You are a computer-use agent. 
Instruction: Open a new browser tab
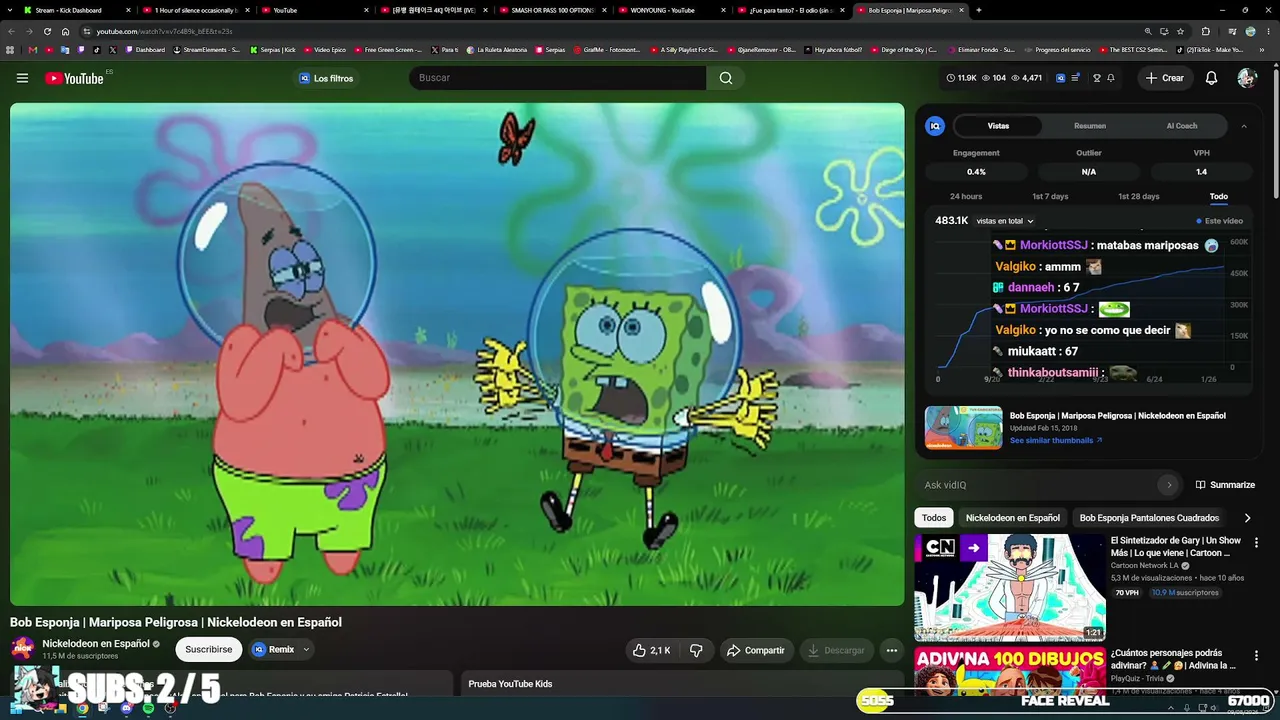pos(978,10)
